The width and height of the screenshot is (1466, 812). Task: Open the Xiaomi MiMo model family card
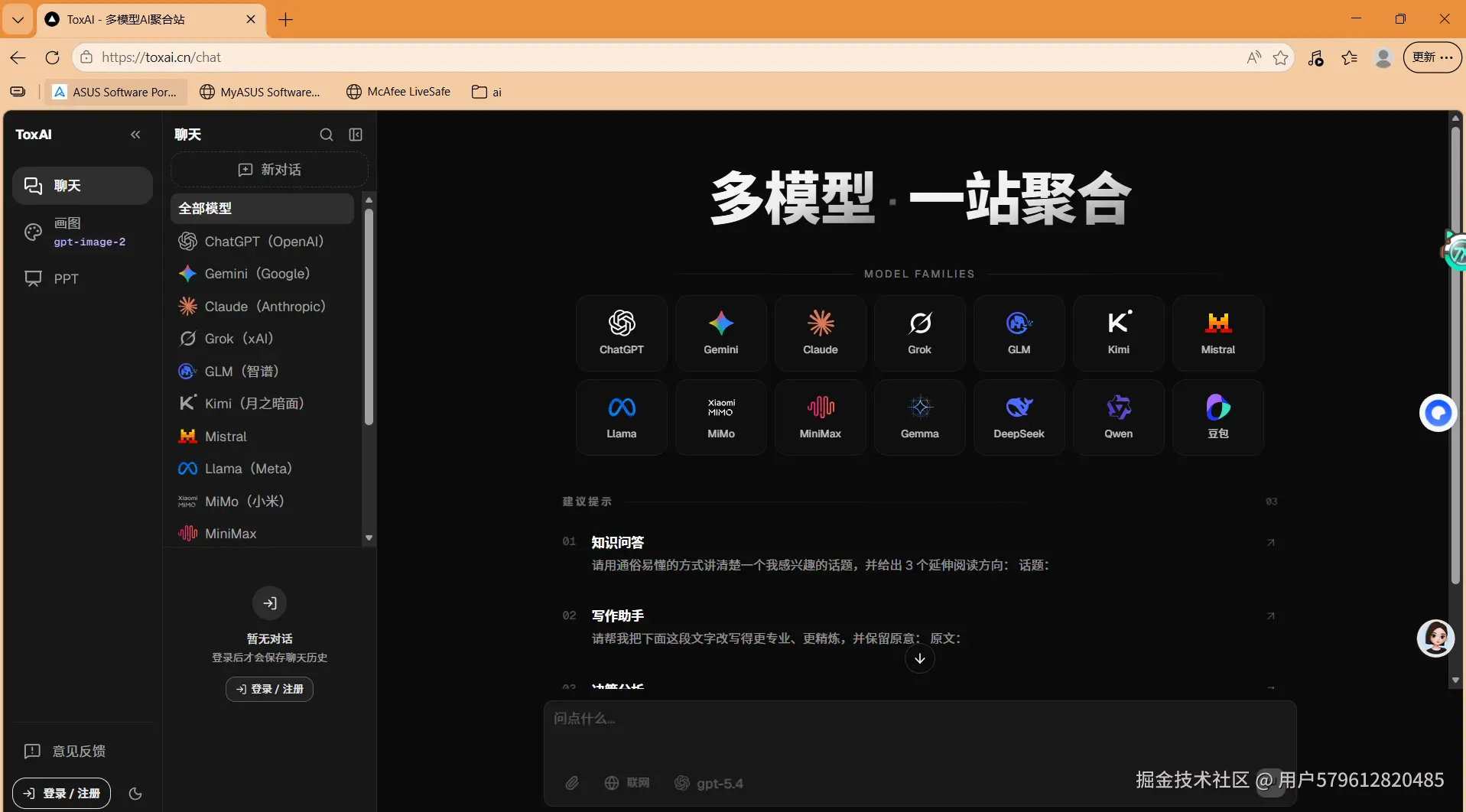(x=720, y=417)
